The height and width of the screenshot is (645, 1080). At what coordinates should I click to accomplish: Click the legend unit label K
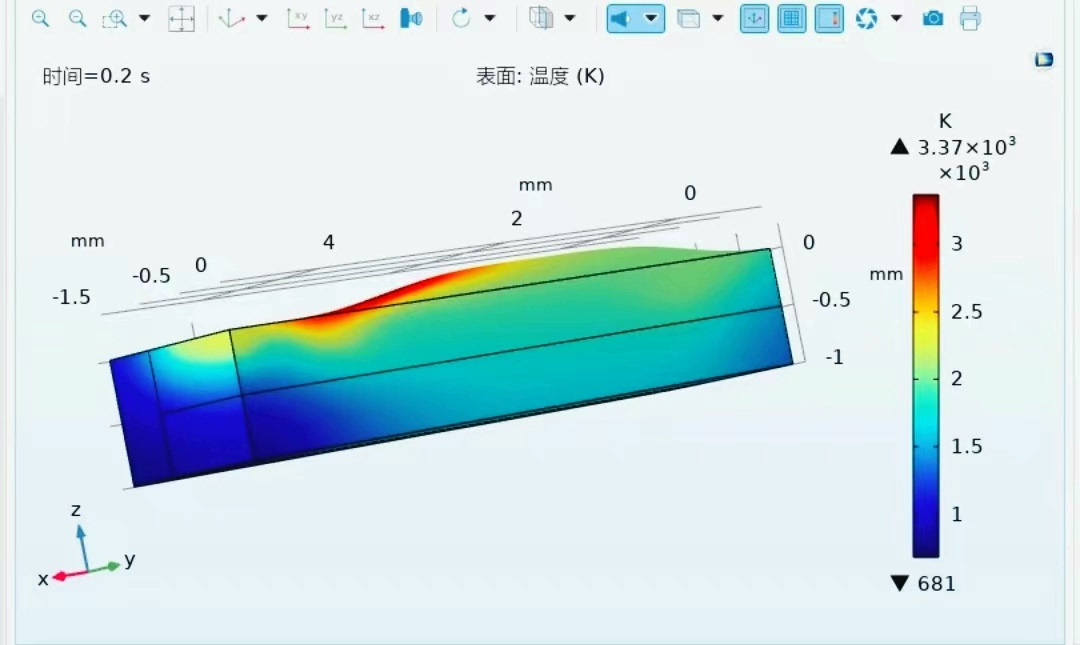[945, 121]
